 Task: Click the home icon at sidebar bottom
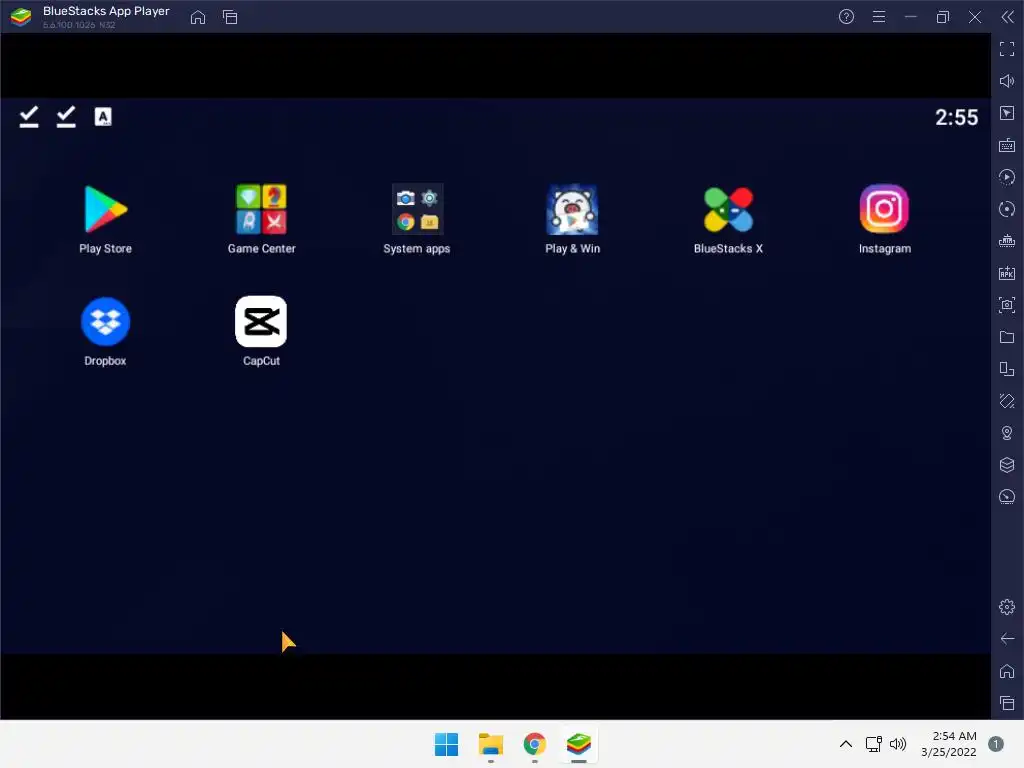tap(1007, 671)
